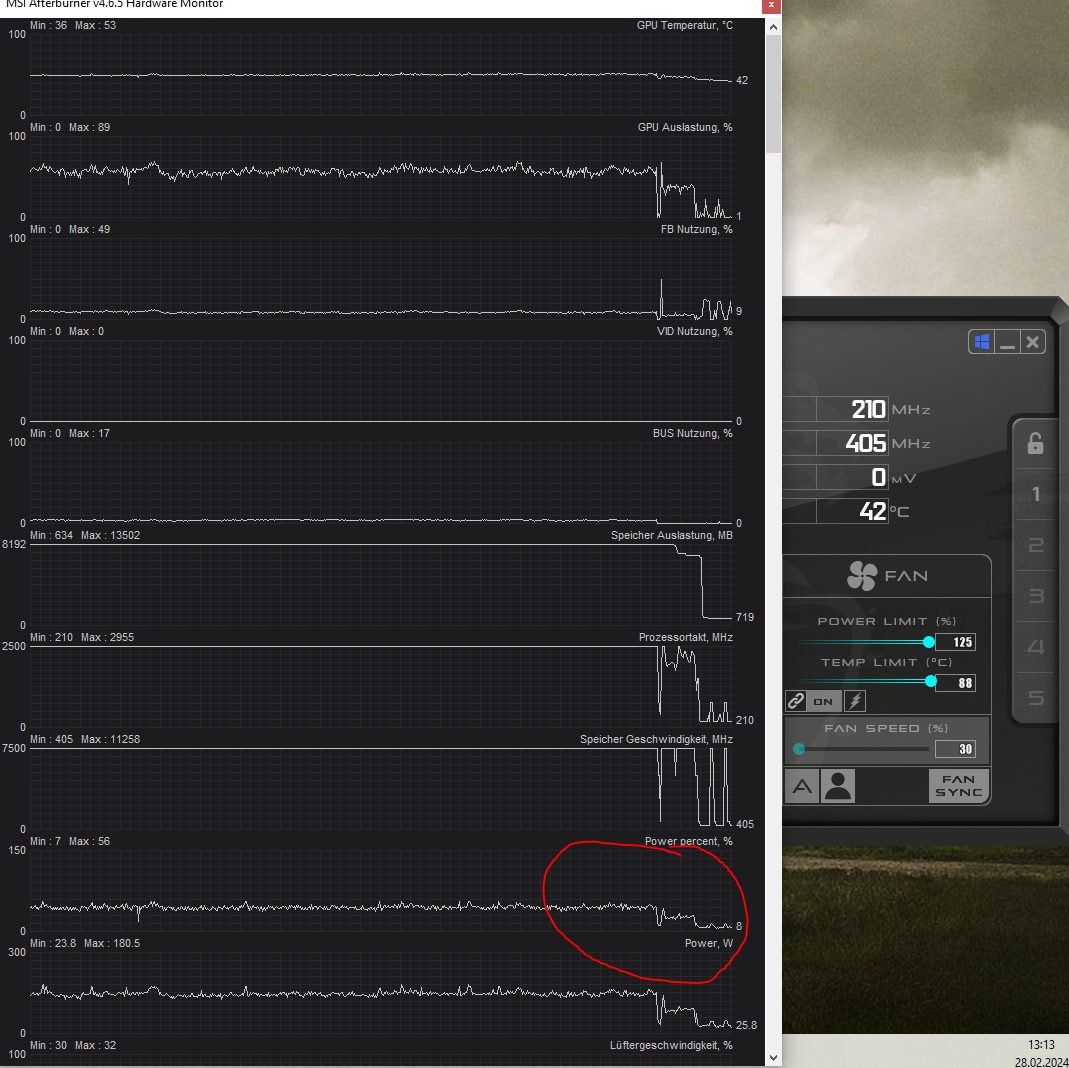Screen dimensions: 1069x1068
Task: Click the 'Power, W' graph label
Action: pos(709,943)
